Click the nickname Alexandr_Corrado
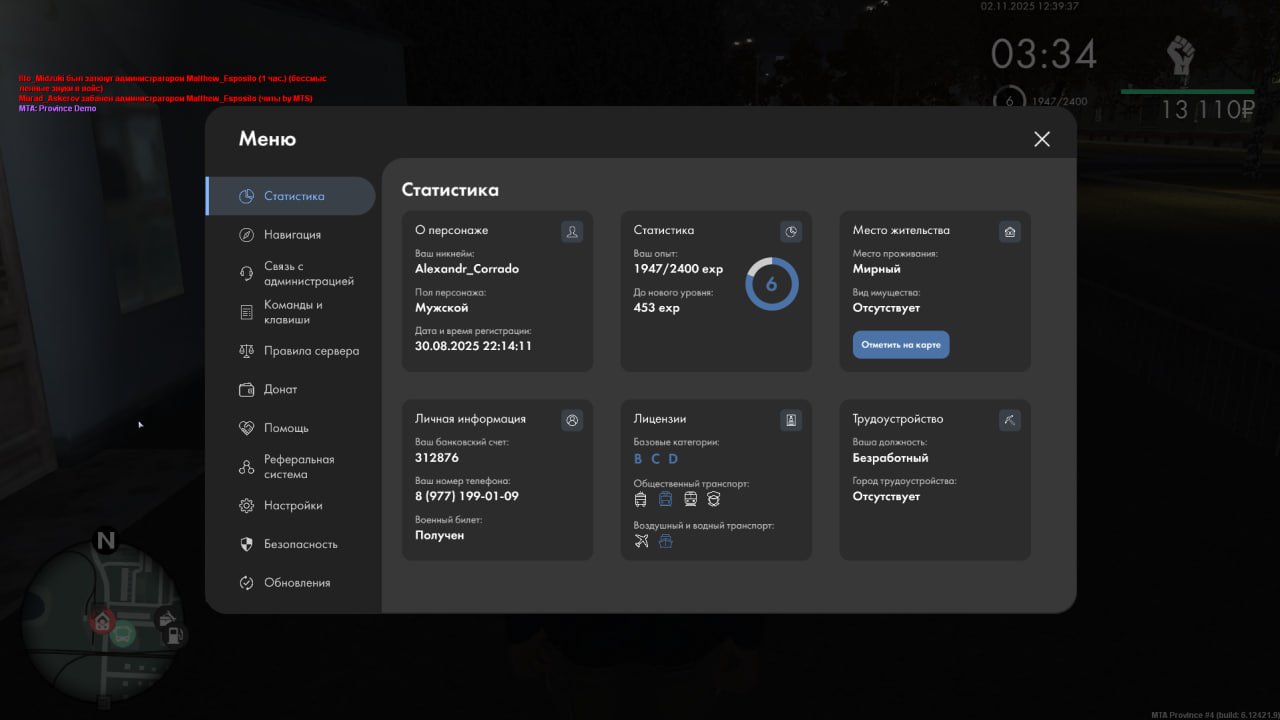This screenshot has width=1280, height=720. click(467, 269)
